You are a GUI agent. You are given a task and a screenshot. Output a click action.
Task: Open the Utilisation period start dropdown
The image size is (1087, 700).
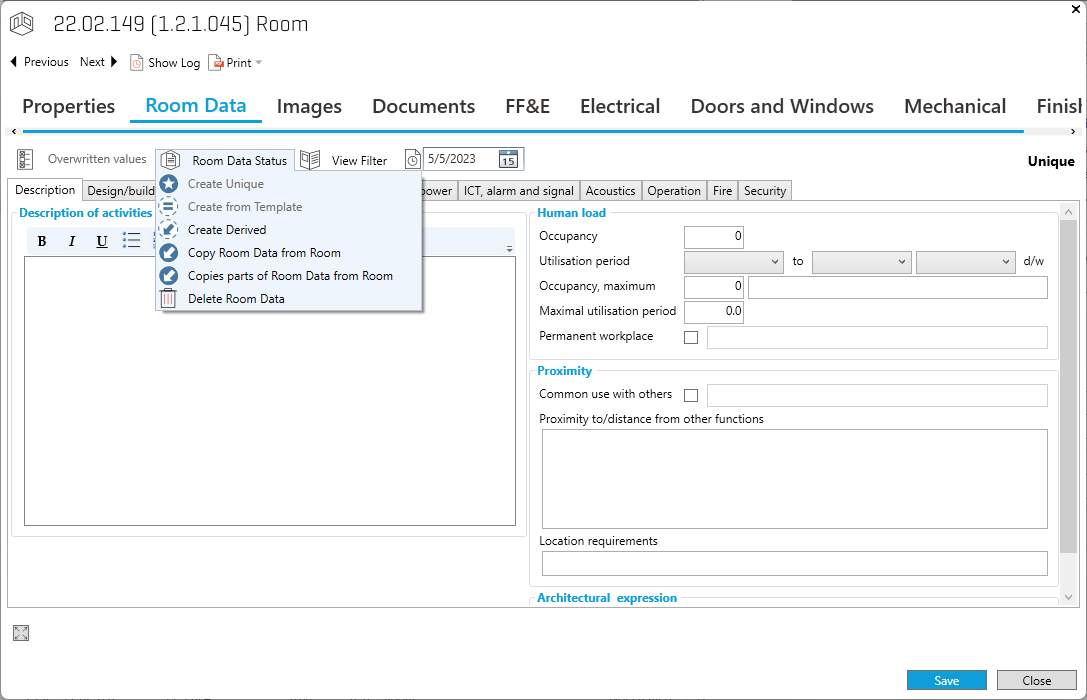click(733, 261)
